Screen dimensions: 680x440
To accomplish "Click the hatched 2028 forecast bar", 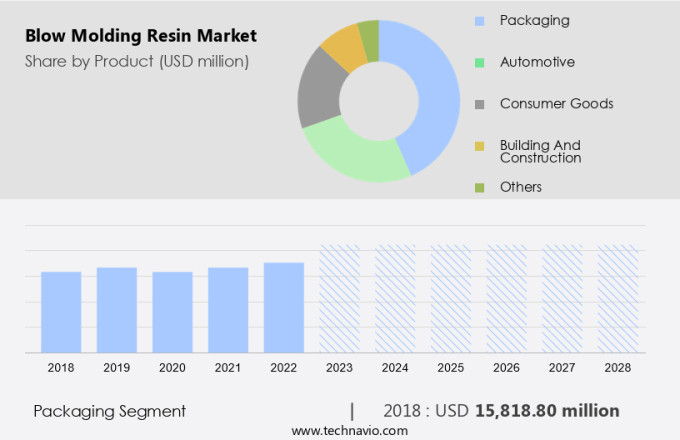I will coord(618,299).
